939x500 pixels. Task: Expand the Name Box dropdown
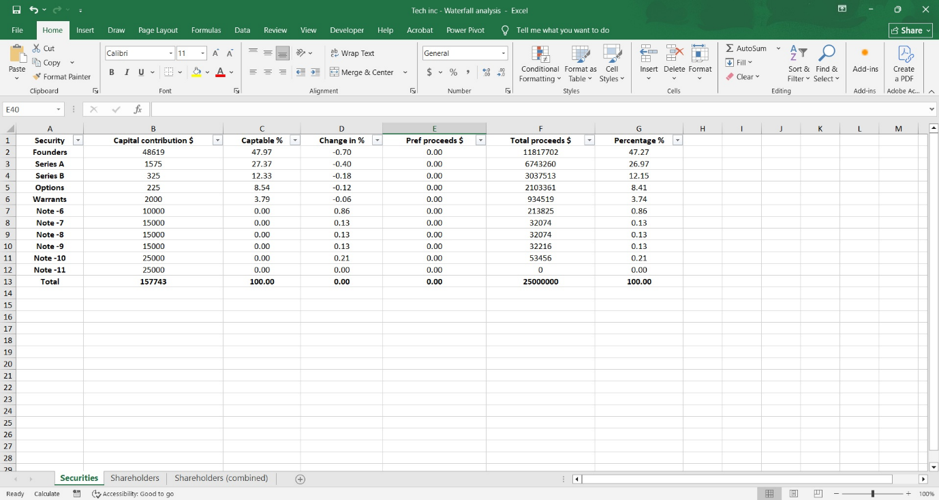pyautogui.click(x=58, y=110)
